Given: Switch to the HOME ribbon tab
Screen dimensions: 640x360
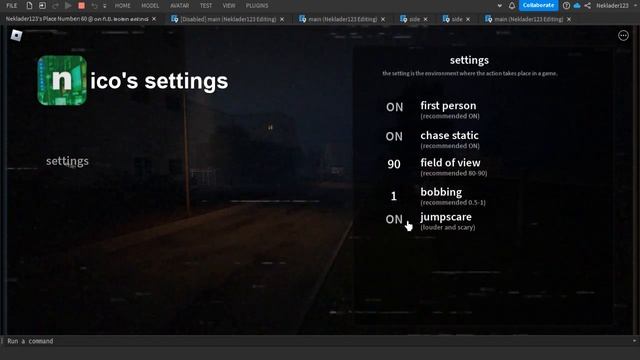Looking at the screenshot, I should (122, 6).
